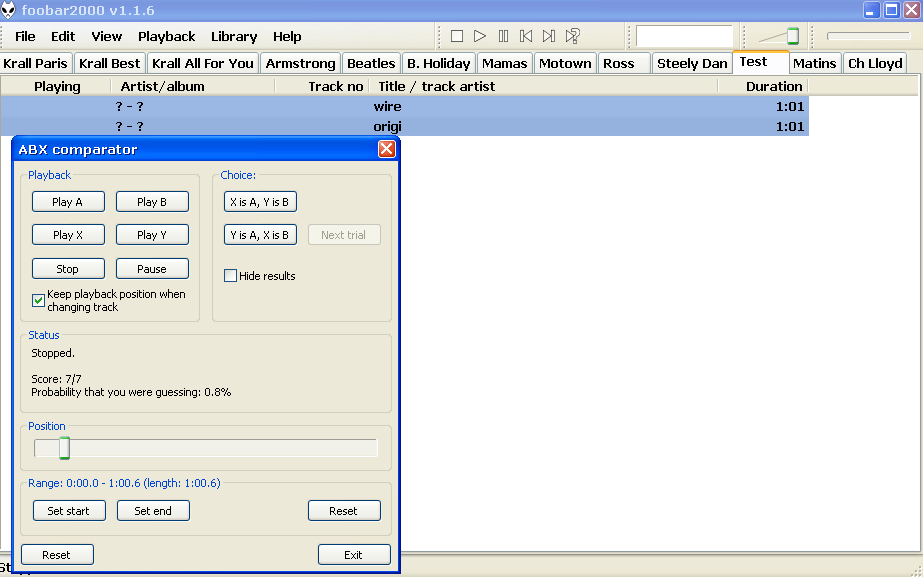Switch to the Matins playlist tab
Image resolution: width=923 pixels, height=577 pixels.
point(815,63)
